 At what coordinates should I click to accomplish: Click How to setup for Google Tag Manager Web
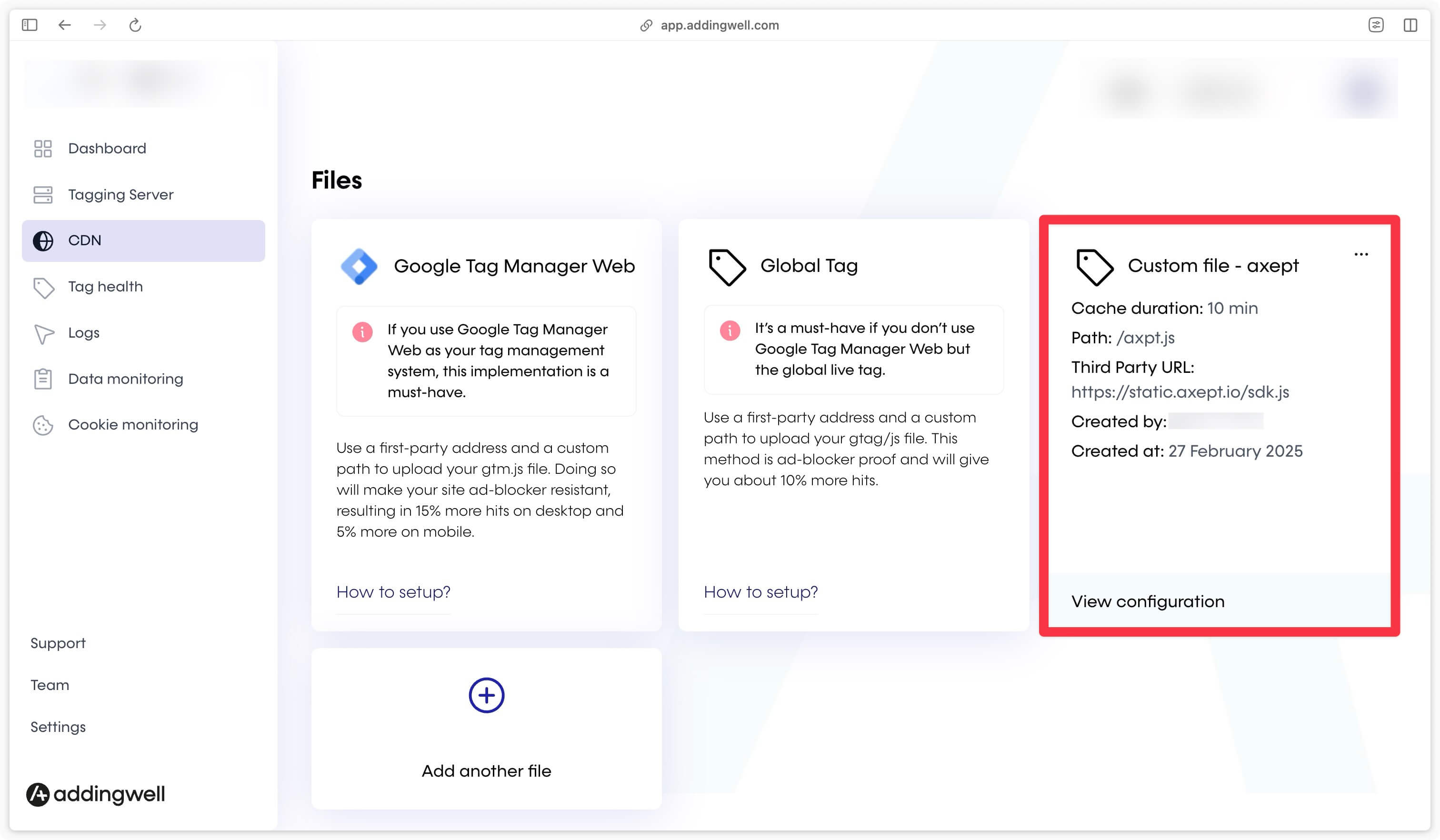tap(394, 591)
